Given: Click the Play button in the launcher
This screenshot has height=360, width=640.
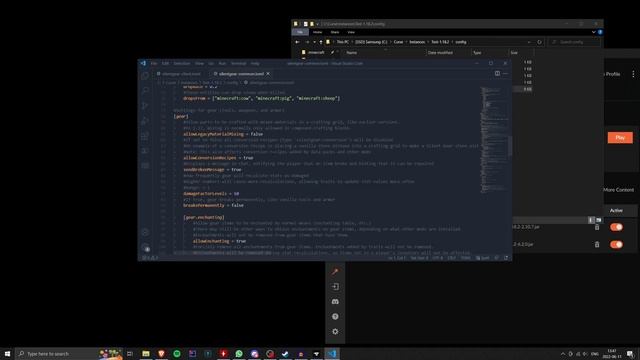Looking at the screenshot, I should click(x=620, y=138).
